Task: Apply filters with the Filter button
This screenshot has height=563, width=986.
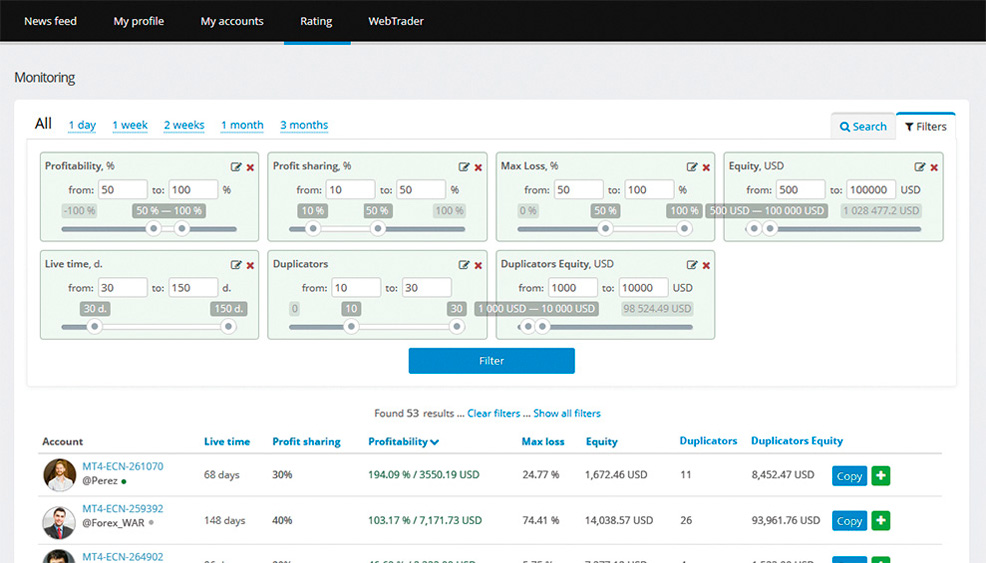Action: pos(491,360)
